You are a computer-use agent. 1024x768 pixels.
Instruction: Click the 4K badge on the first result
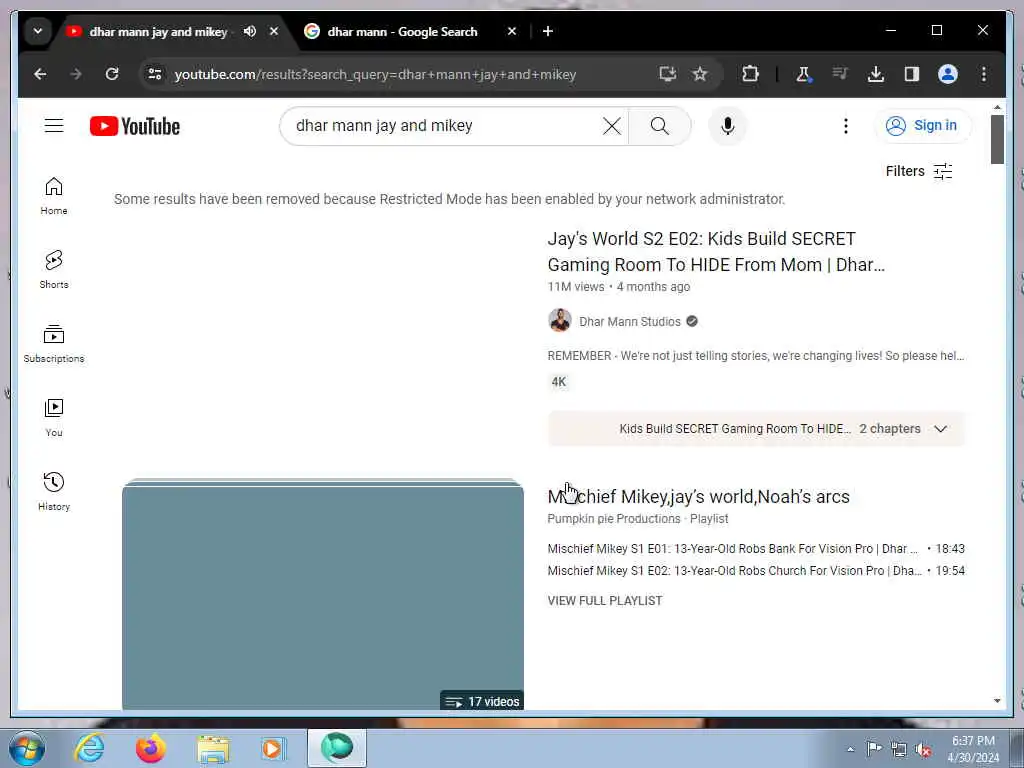(x=559, y=382)
